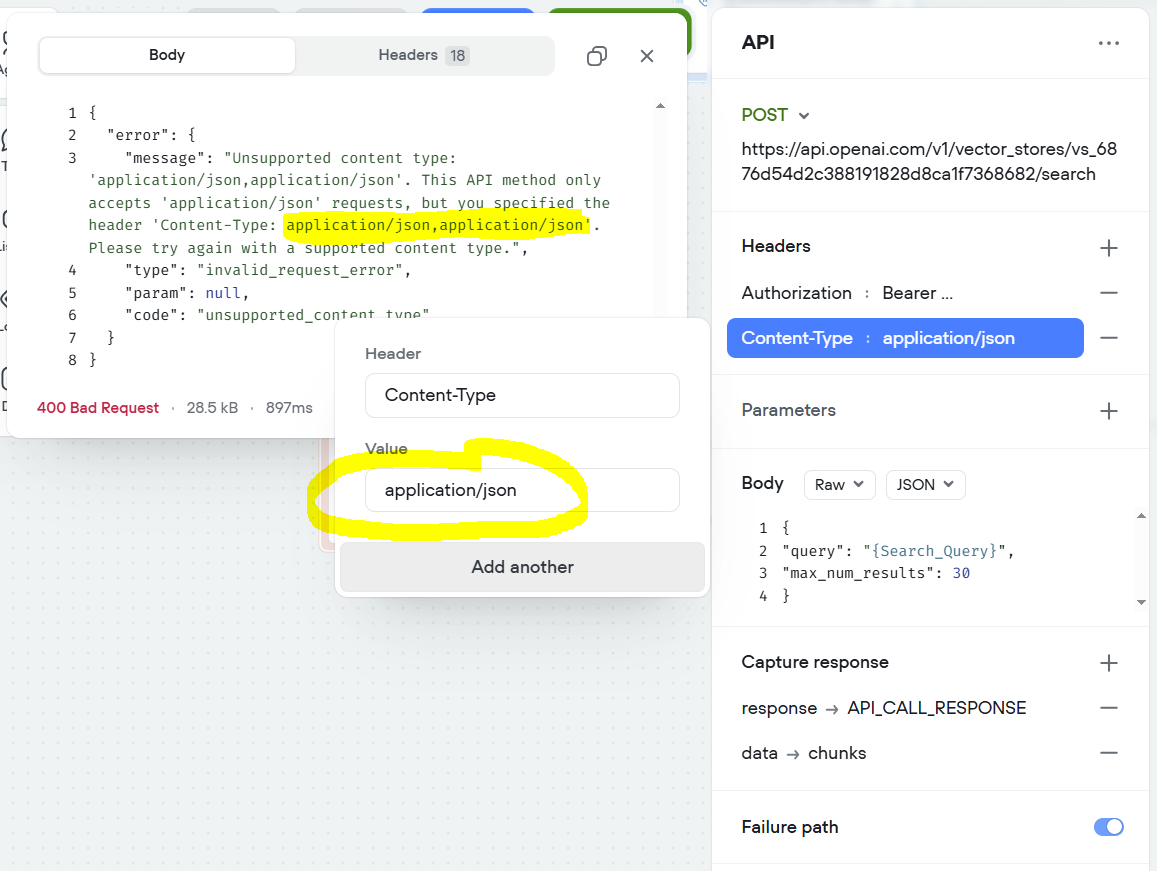Edit the Value field application/json
Screen dimensions: 1157x871
(522, 490)
